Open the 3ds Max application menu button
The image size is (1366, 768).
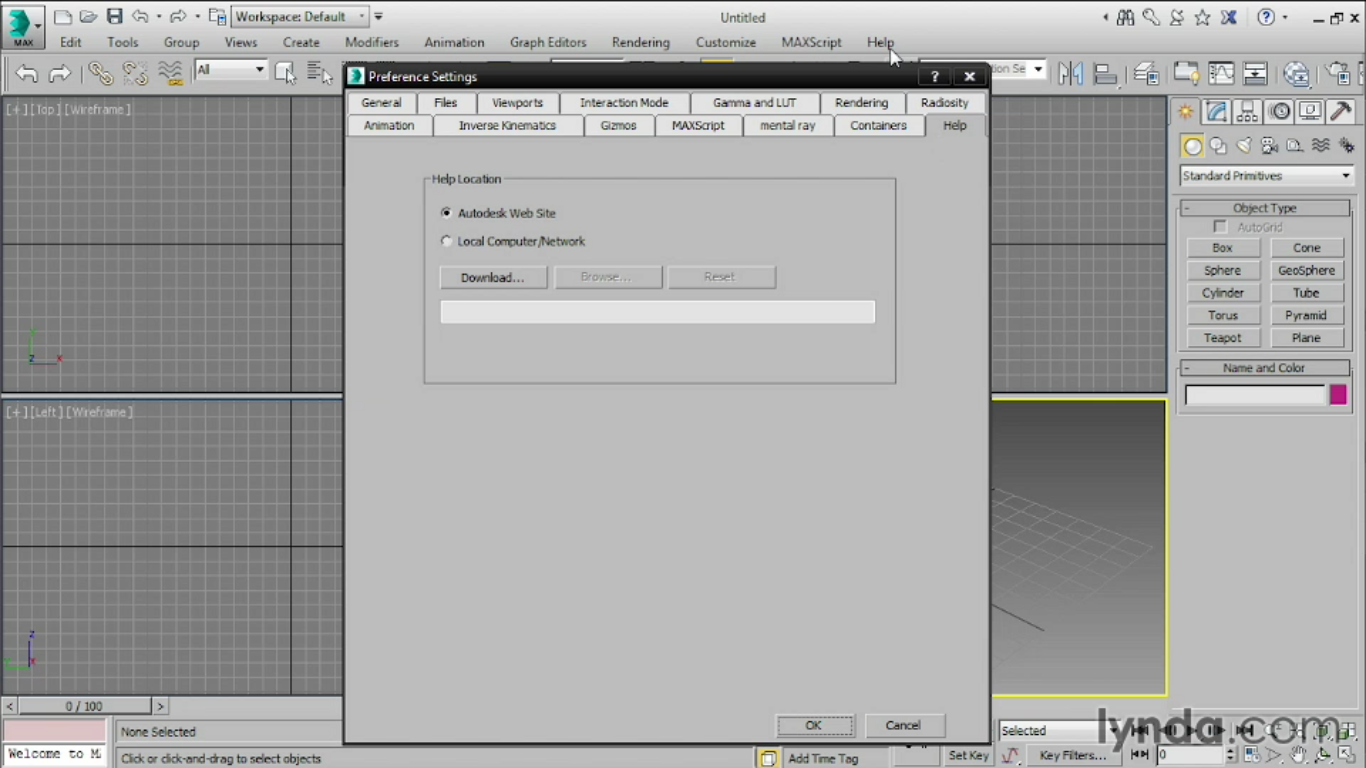(22, 27)
